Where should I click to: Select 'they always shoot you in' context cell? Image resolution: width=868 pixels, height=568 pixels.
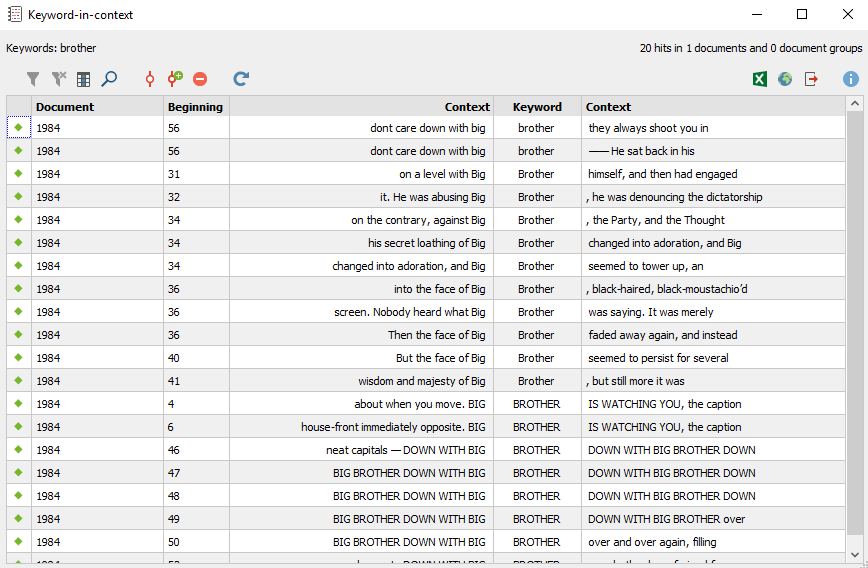[x=713, y=128]
